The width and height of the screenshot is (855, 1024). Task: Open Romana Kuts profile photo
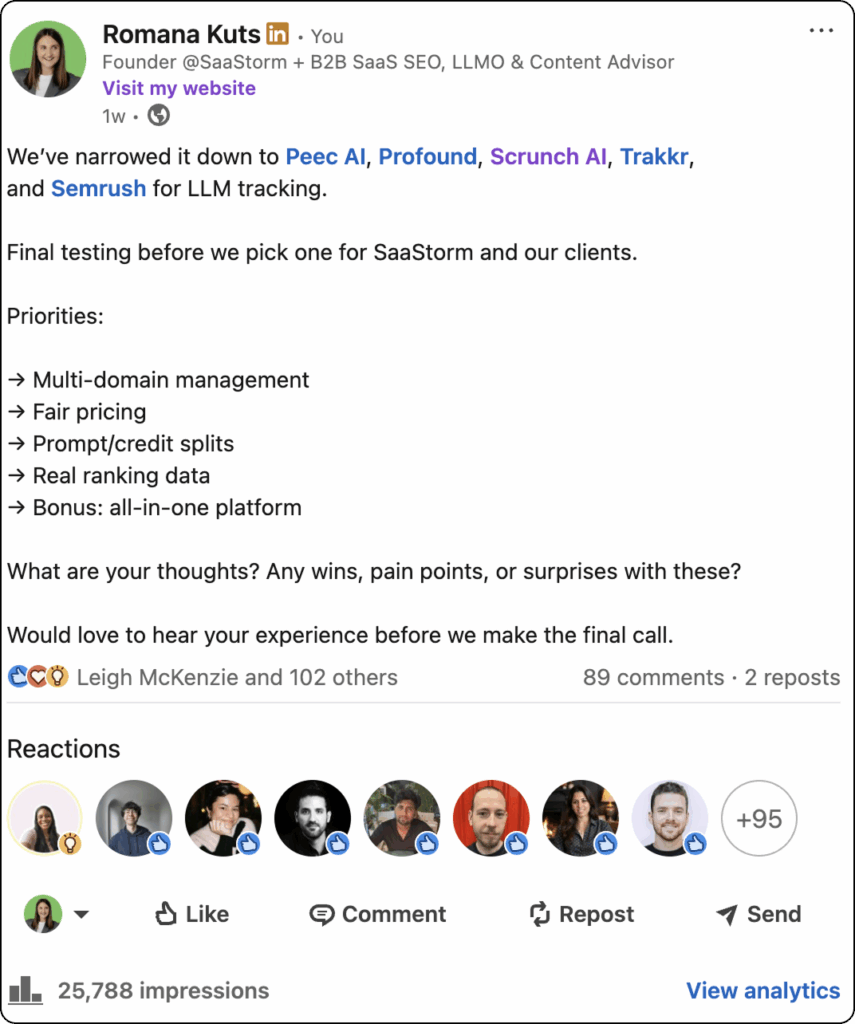pyautogui.click(x=48, y=59)
